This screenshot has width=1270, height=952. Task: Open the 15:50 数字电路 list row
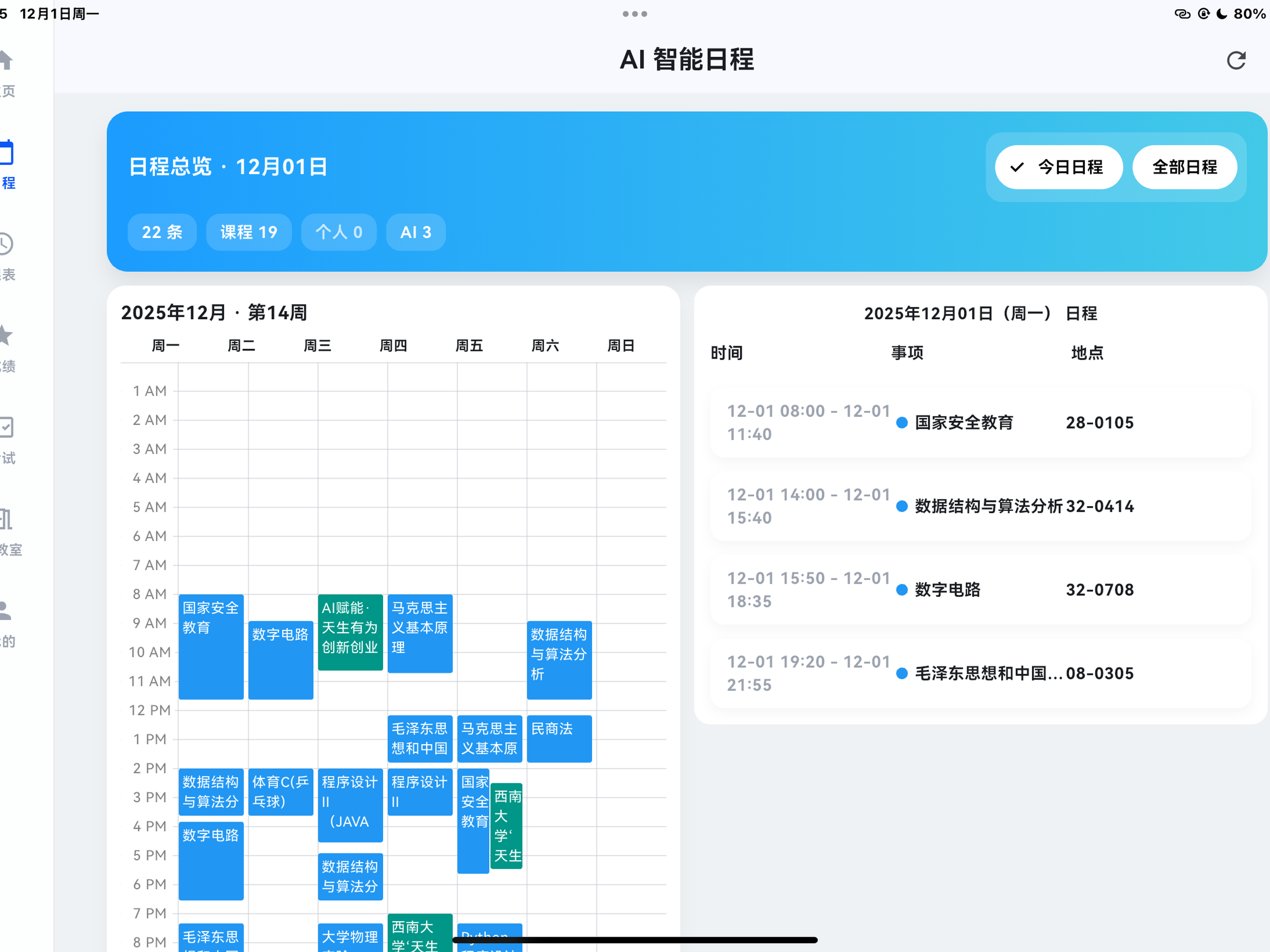(980, 590)
